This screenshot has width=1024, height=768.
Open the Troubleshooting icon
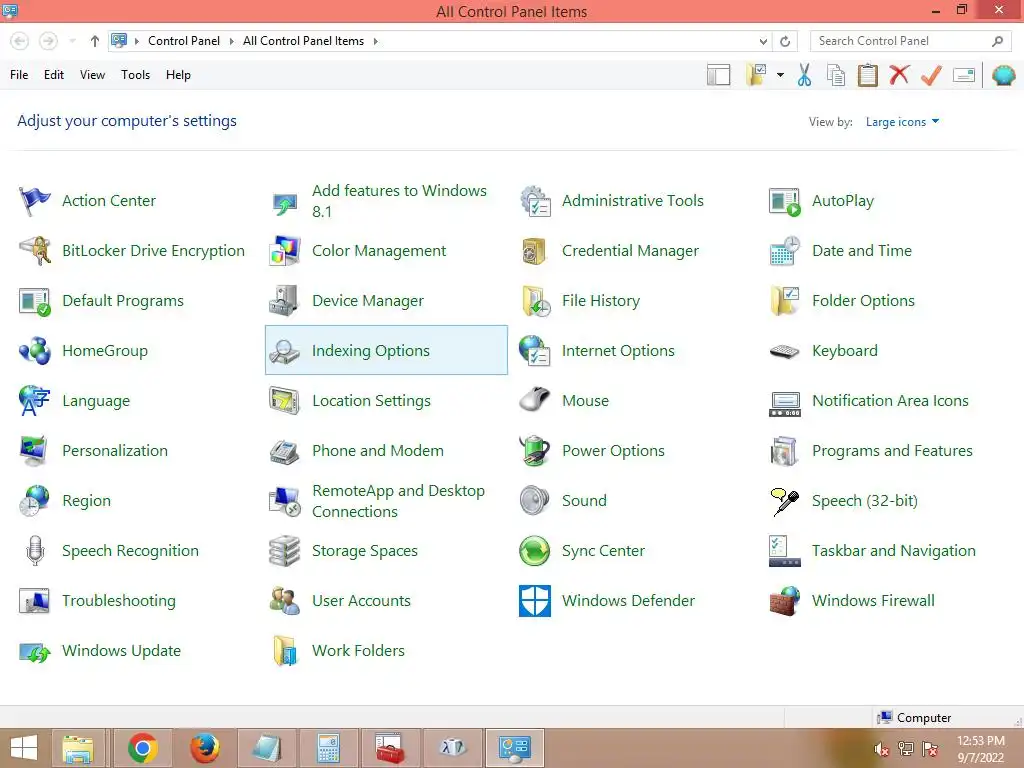[x=34, y=601]
